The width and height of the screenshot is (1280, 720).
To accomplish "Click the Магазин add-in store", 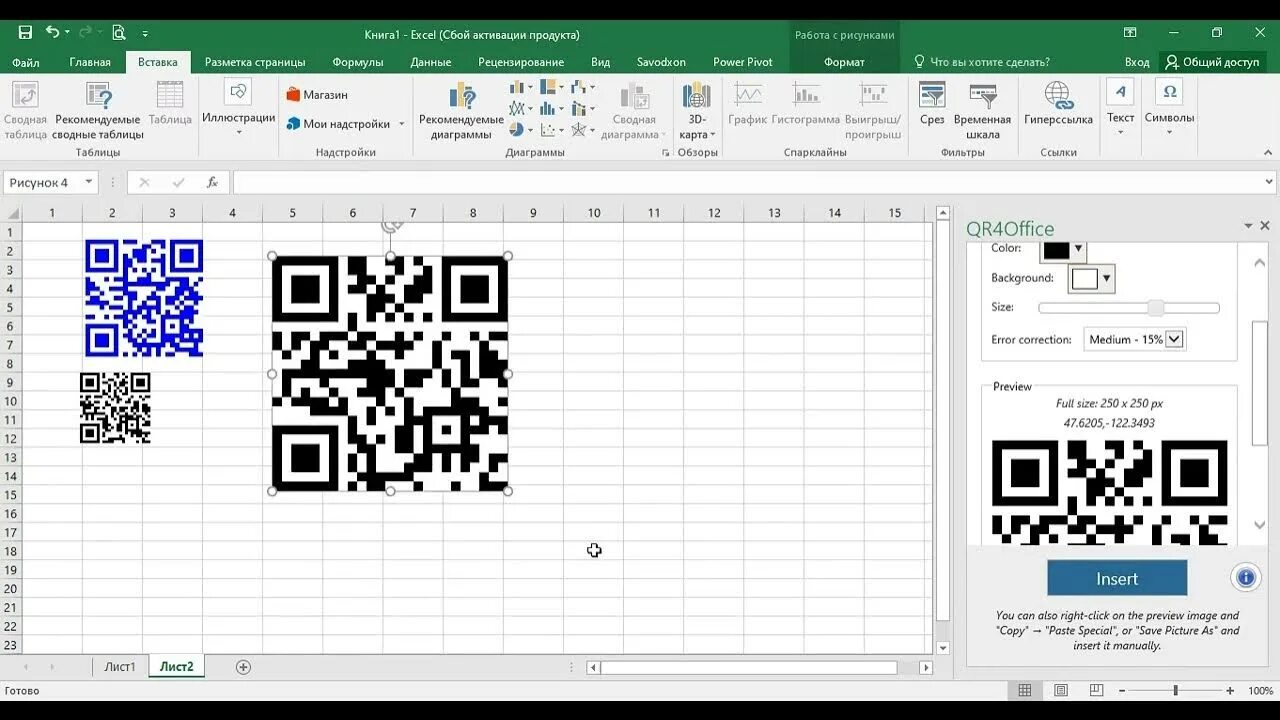I will click(x=317, y=95).
